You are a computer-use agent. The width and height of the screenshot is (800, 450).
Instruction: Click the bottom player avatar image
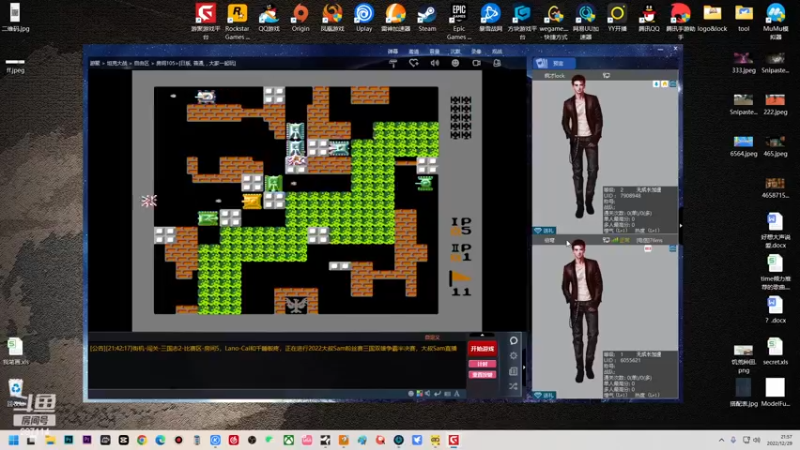(582, 310)
